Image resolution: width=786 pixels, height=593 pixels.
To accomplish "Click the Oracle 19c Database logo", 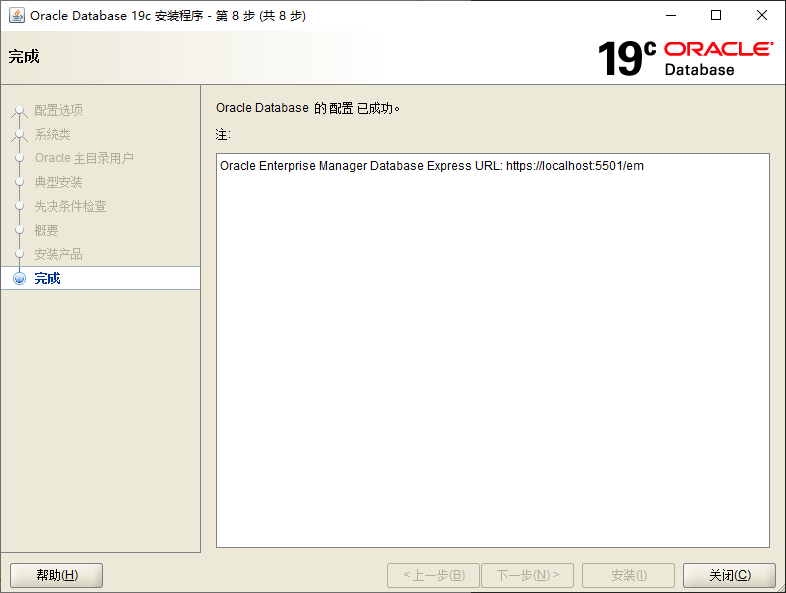I will [x=685, y=58].
